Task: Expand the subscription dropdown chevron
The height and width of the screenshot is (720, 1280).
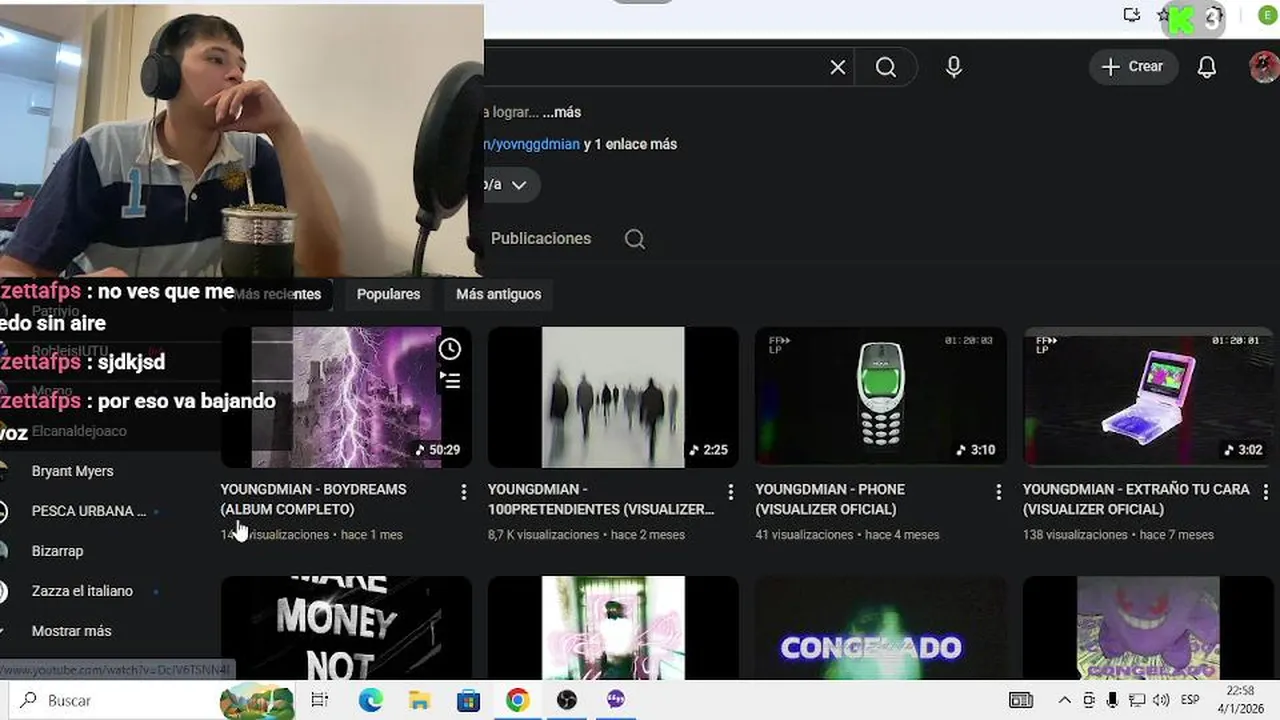Action: click(x=519, y=185)
